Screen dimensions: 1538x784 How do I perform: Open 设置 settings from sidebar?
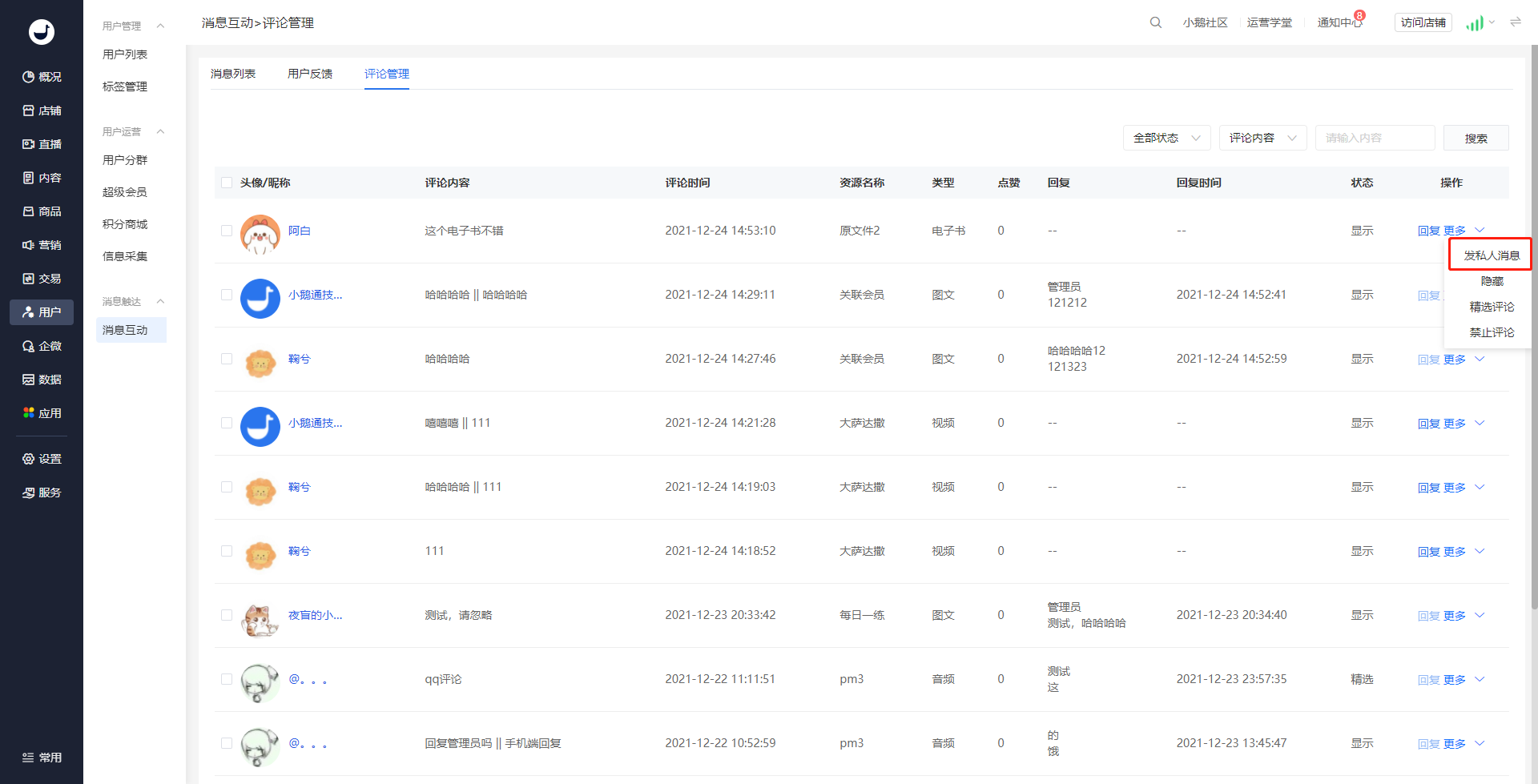pyautogui.click(x=42, y=459)
